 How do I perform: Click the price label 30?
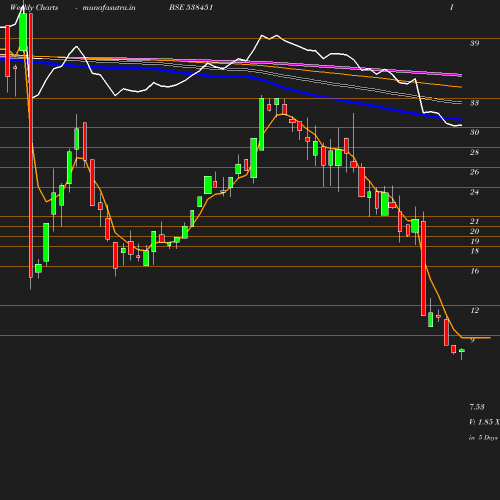pyautogui.click(x=475, y=132)
